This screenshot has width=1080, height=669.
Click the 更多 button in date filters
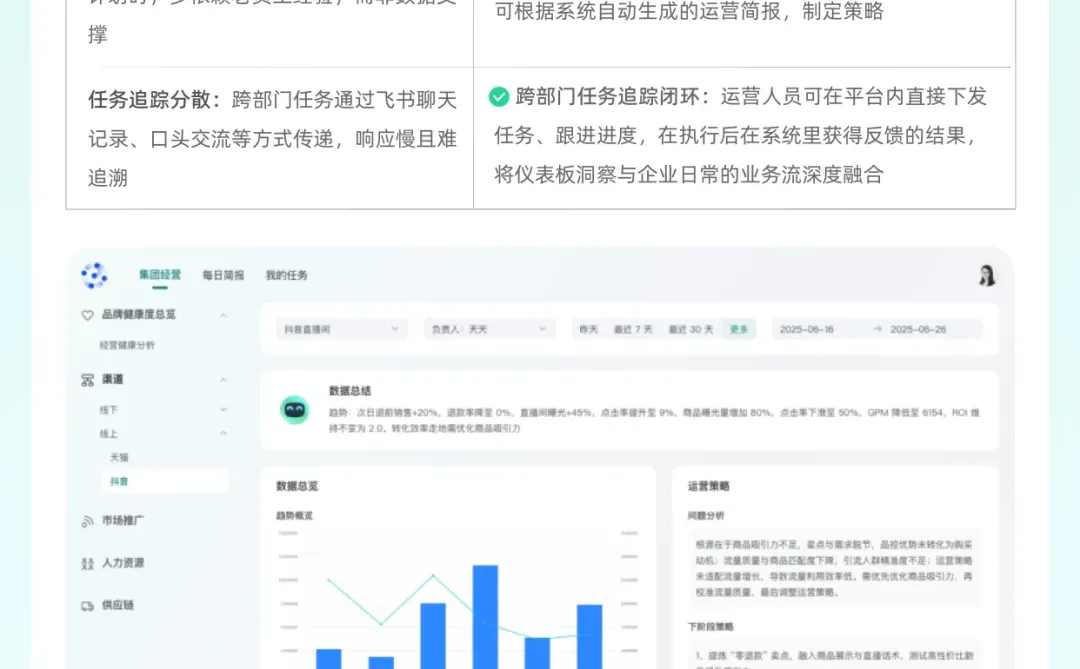coord(739,328)
